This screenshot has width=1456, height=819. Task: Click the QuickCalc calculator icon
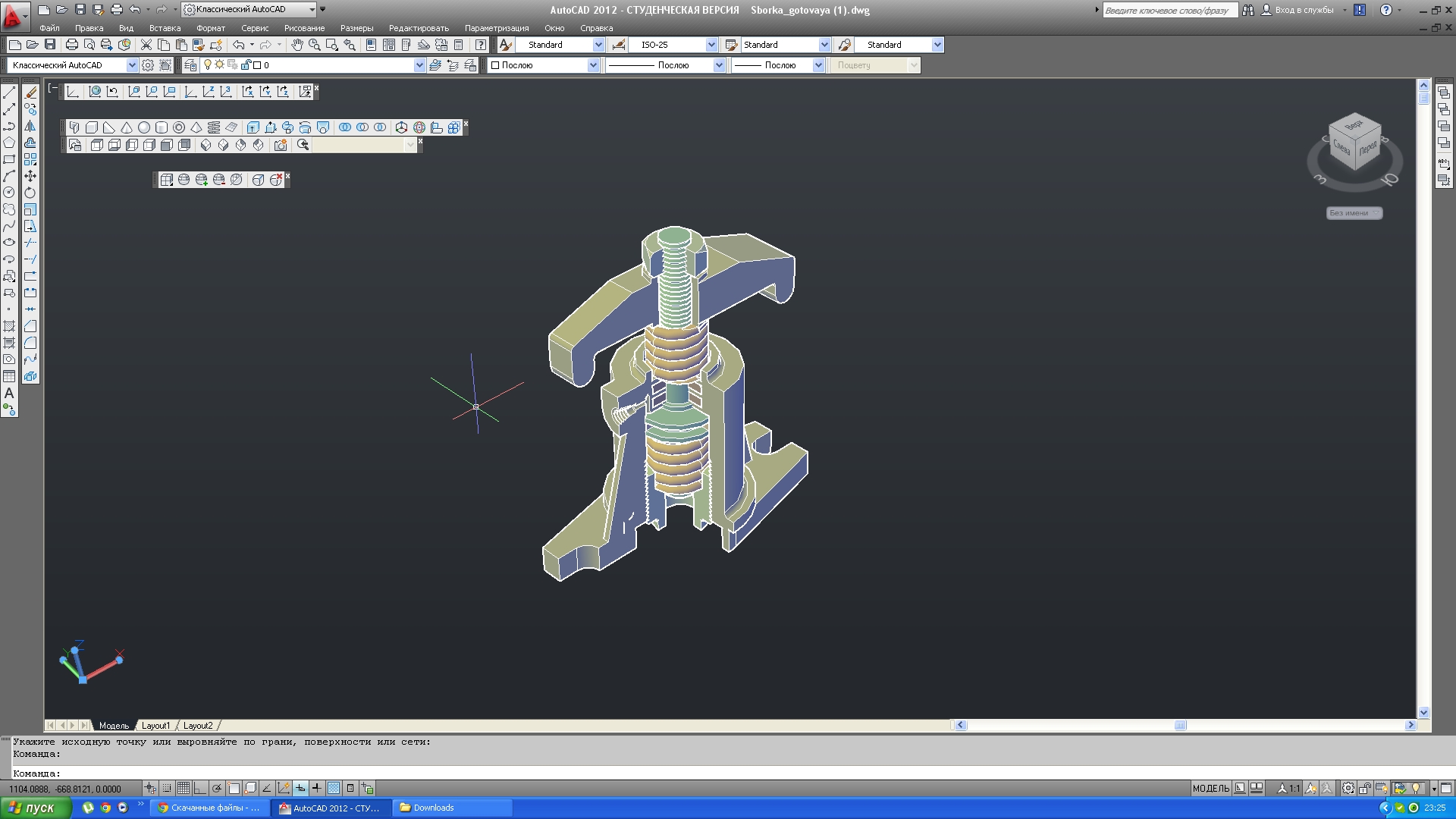[458, 45]
